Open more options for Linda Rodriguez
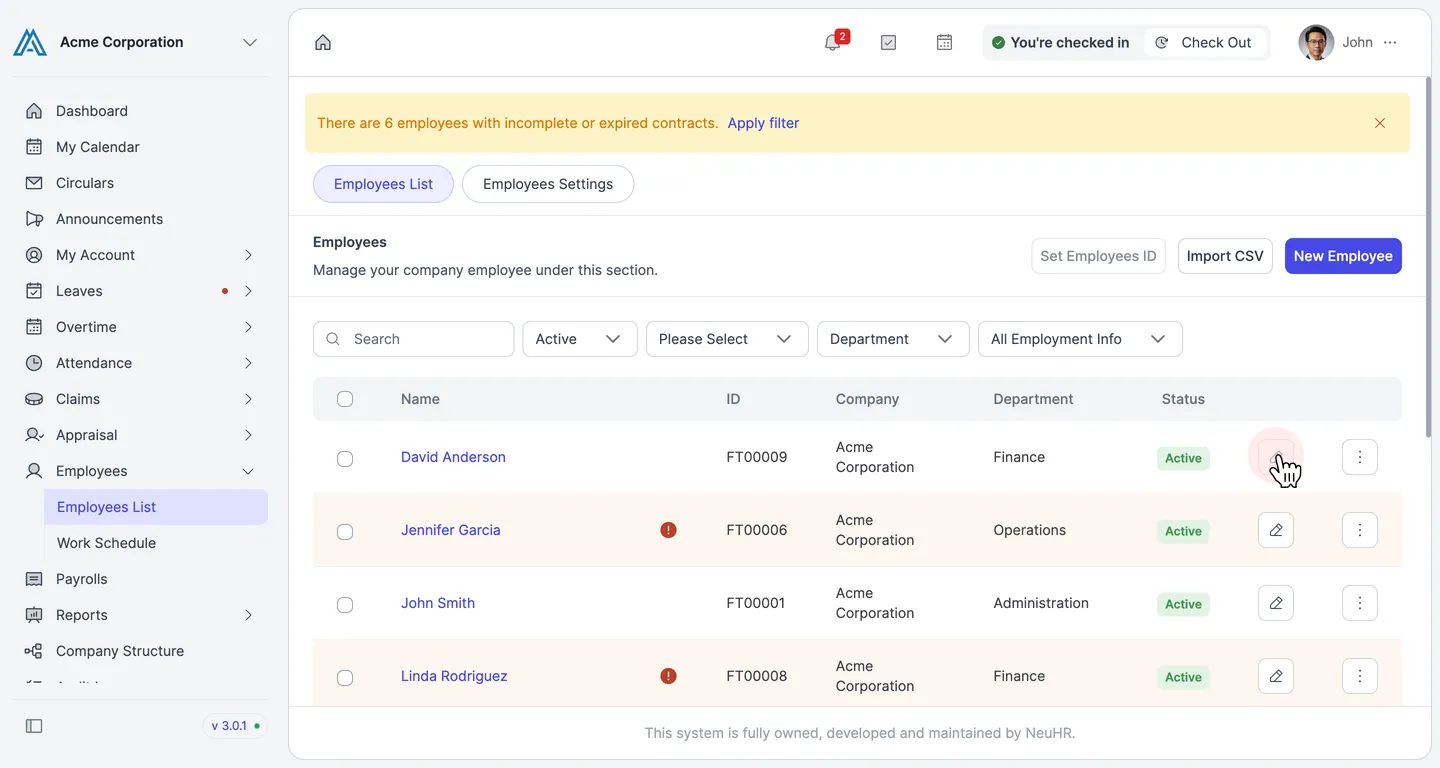Viewport: 1440px width, 768px height. 1360,676
